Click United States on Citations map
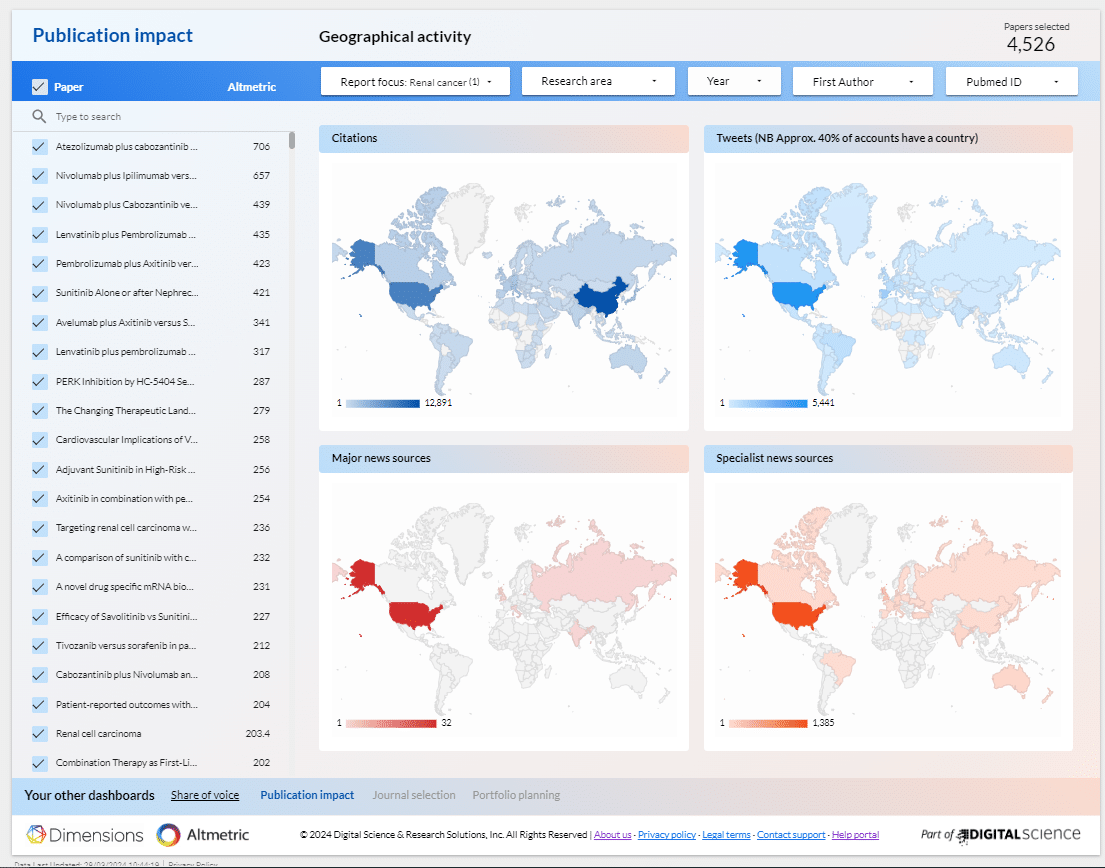The image size is (1105, 868). click(414, 294)
